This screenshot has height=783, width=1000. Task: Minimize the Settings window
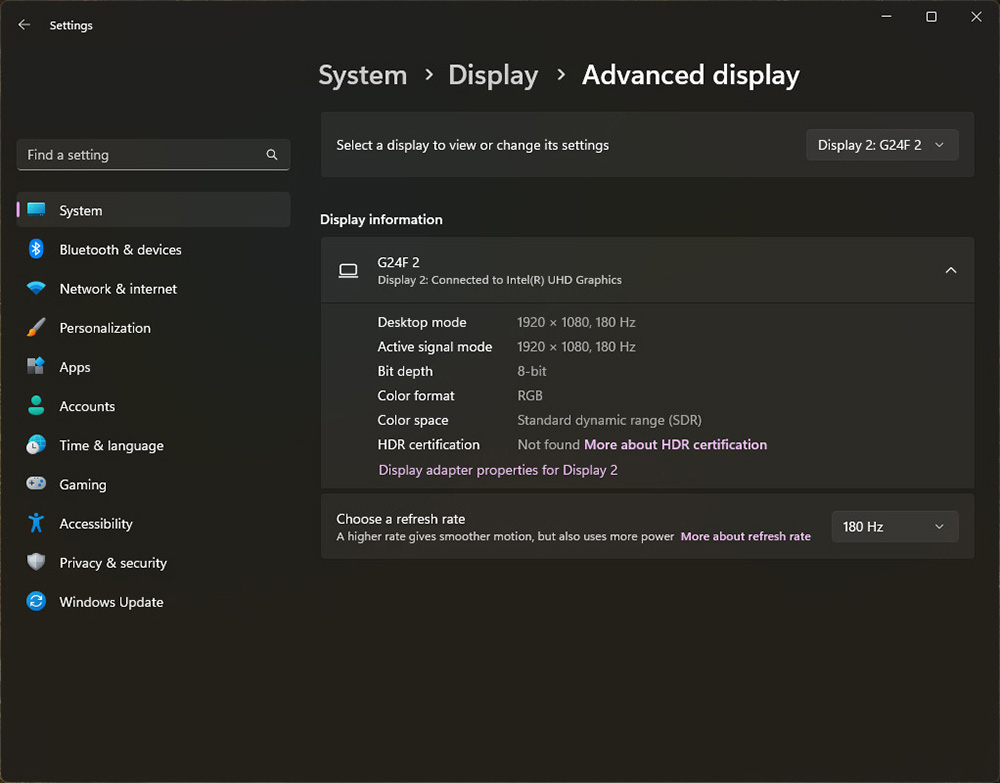[x=886, y=17]
